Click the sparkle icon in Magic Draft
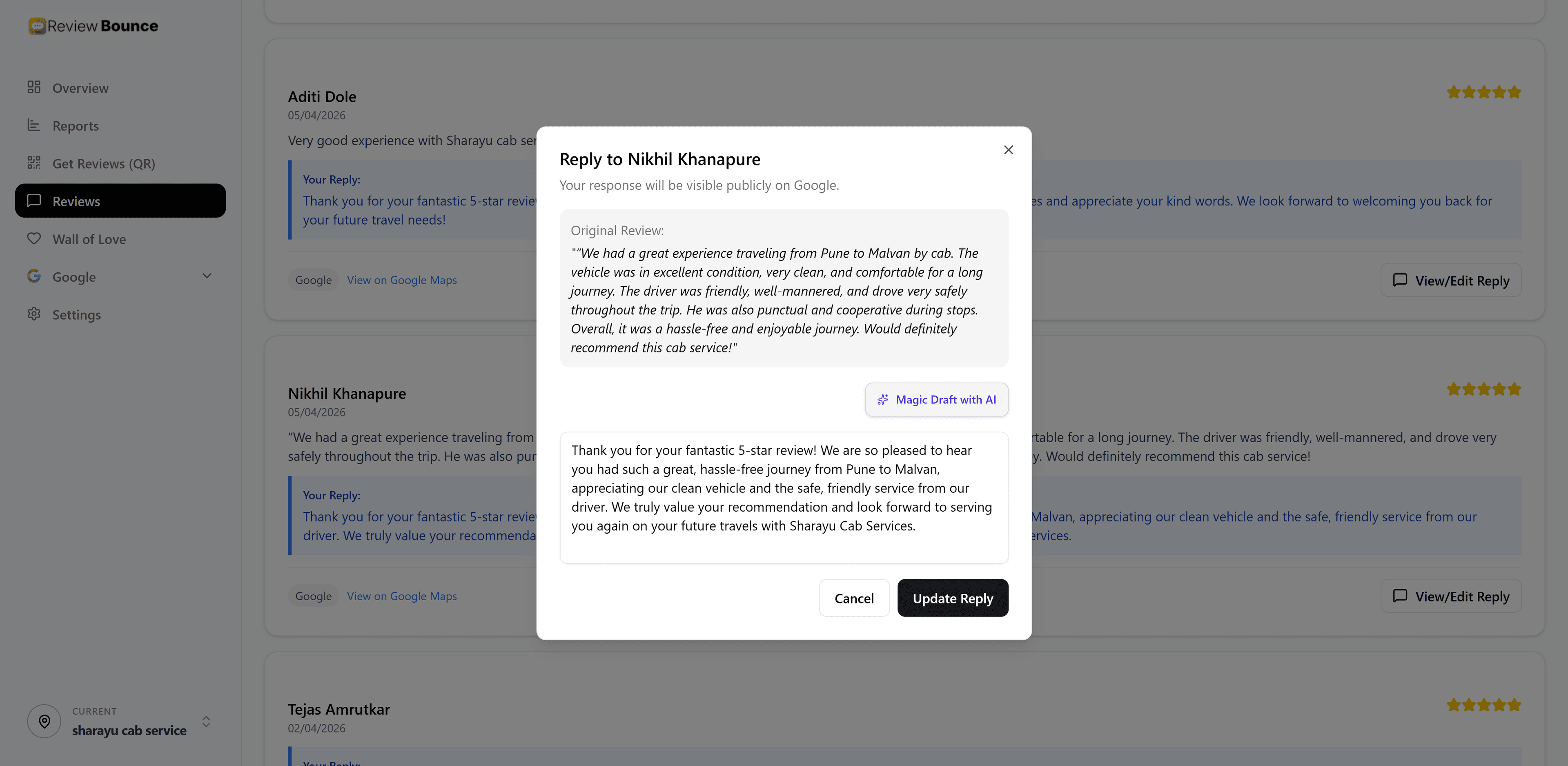Screen dimensions: 1568x766 click(882, 399)
